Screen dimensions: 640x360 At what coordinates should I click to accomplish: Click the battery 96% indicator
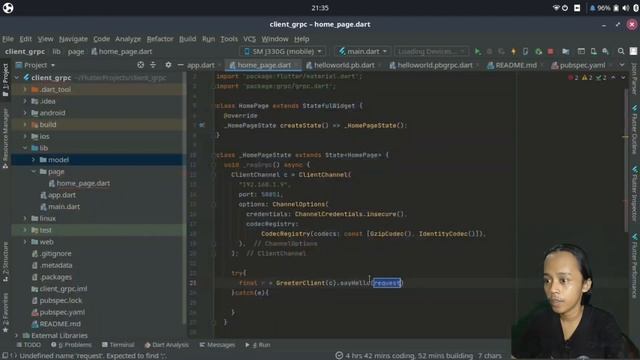click(x=603, y=8)
